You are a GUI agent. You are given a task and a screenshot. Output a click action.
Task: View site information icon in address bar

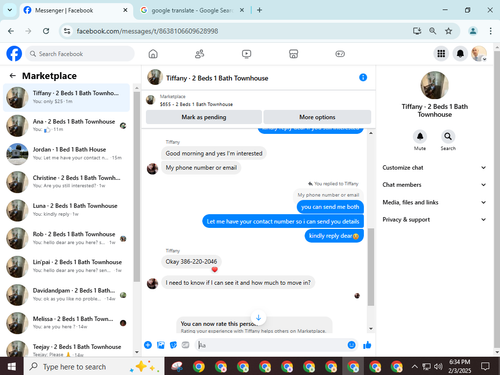(67, 31)
